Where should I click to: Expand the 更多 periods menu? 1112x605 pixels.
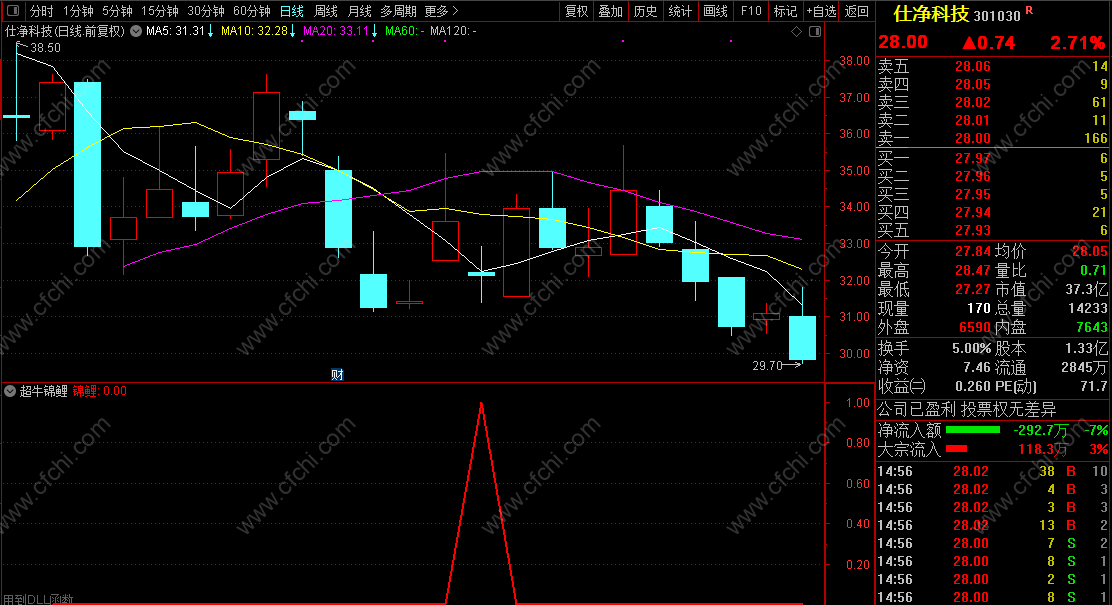tap(441, 11)
